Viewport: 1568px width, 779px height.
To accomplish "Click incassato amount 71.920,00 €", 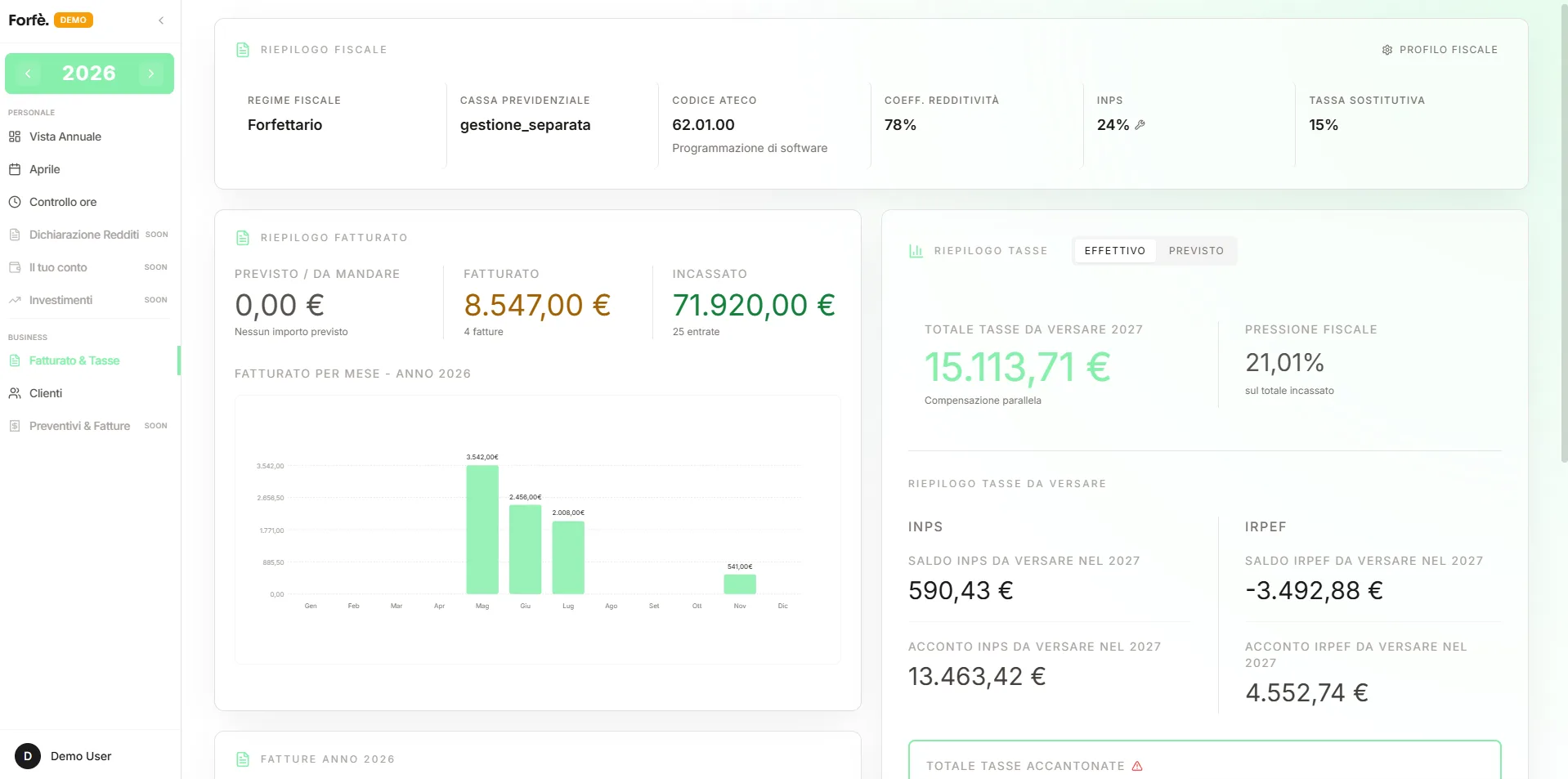I will [754, 306].
